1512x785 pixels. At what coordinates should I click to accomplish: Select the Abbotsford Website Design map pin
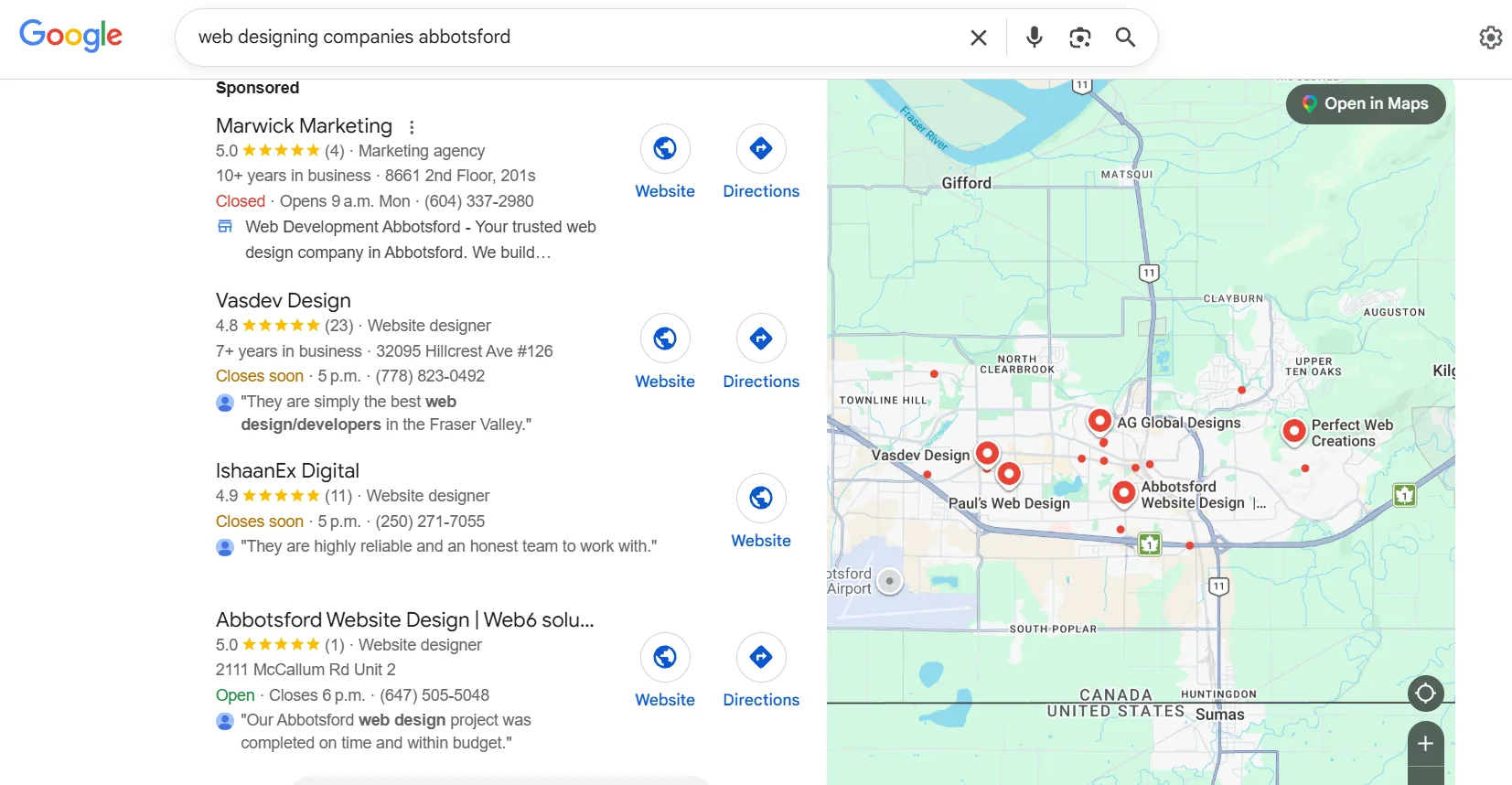pyautogui.click(x=1123, y=493)
